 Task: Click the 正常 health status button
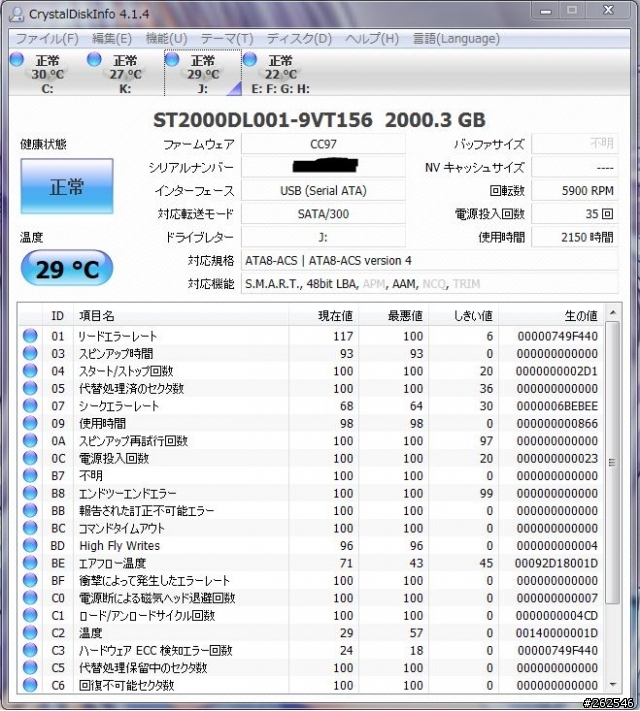click(x=67, y=186)
